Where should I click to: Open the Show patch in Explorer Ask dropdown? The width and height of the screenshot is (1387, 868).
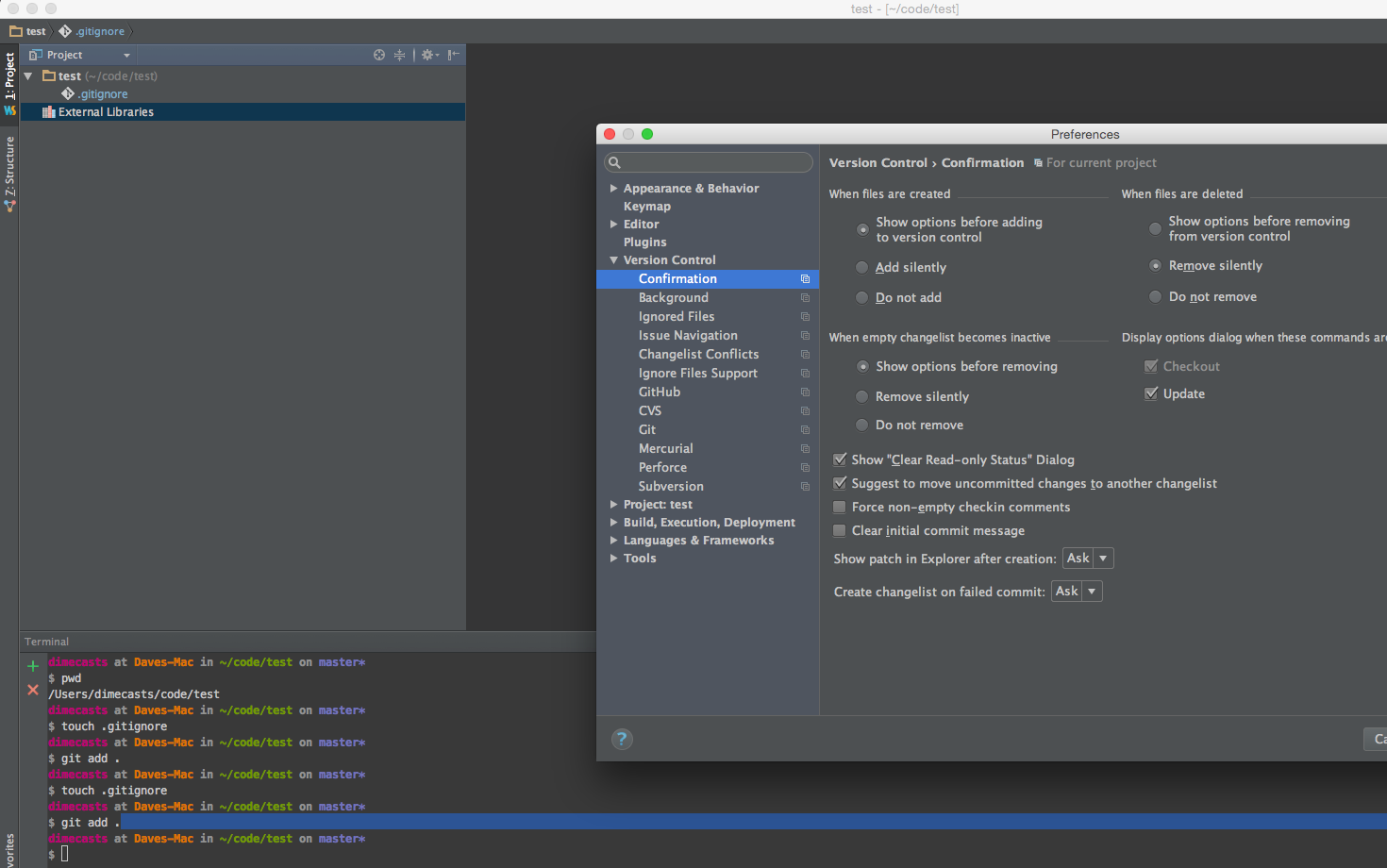click(1088, 559)
